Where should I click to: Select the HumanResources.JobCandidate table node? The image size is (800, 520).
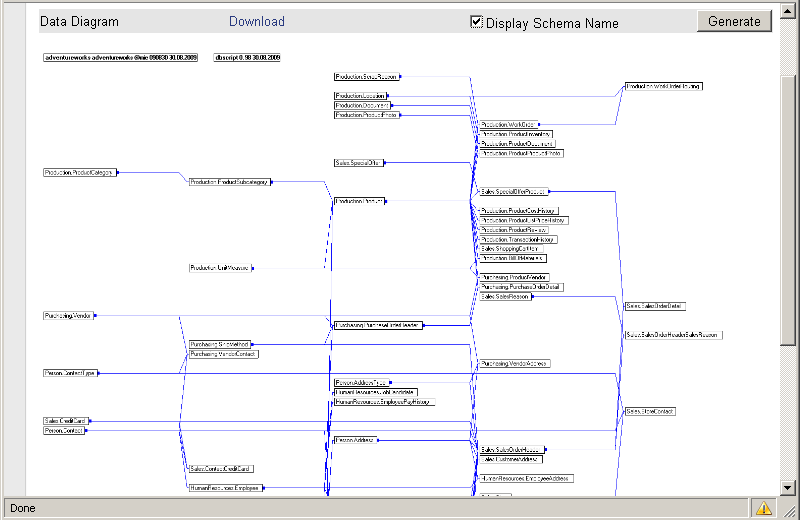[x=376, y=392]
